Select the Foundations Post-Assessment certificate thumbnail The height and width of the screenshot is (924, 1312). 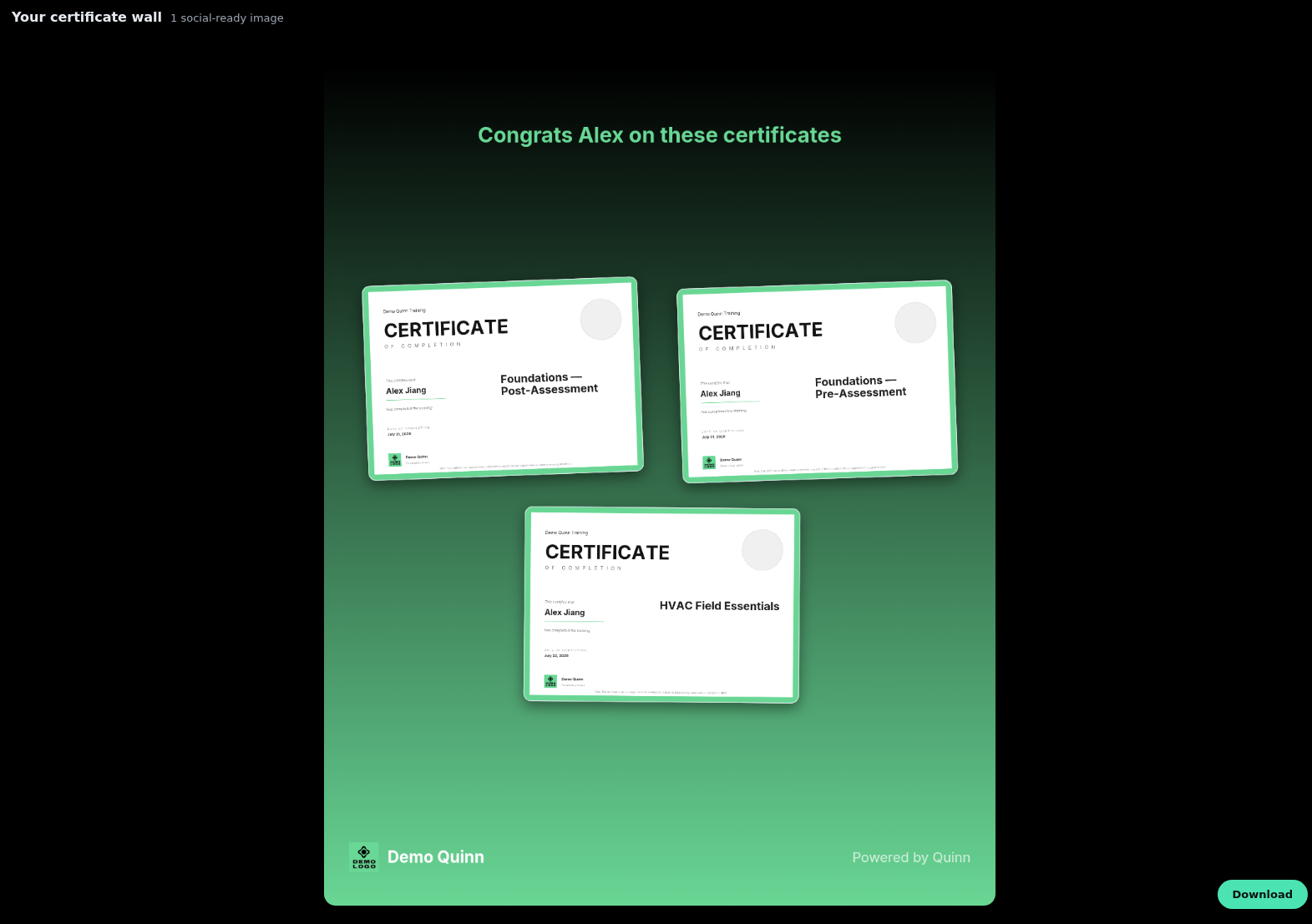pyautogui.click(x=503, y=379)
